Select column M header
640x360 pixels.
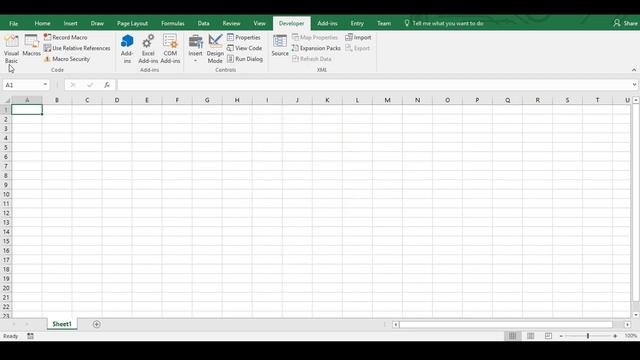tap(387, 100)
